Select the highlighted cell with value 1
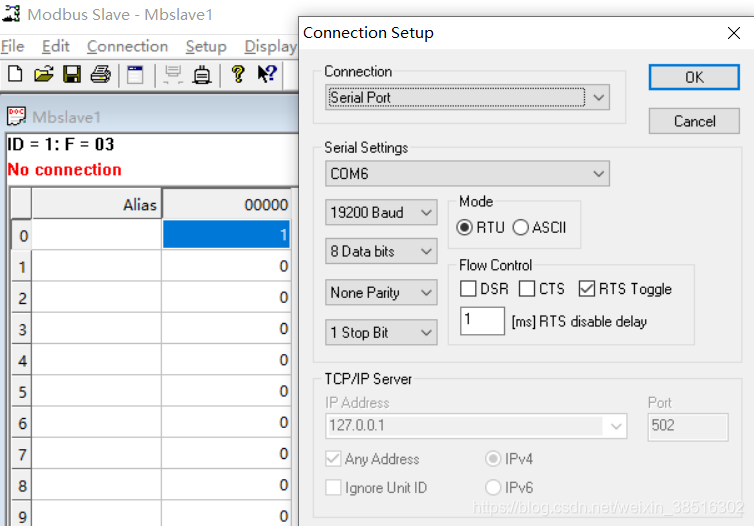The height and width of the screenshot is (526, 754). (226, 235)
